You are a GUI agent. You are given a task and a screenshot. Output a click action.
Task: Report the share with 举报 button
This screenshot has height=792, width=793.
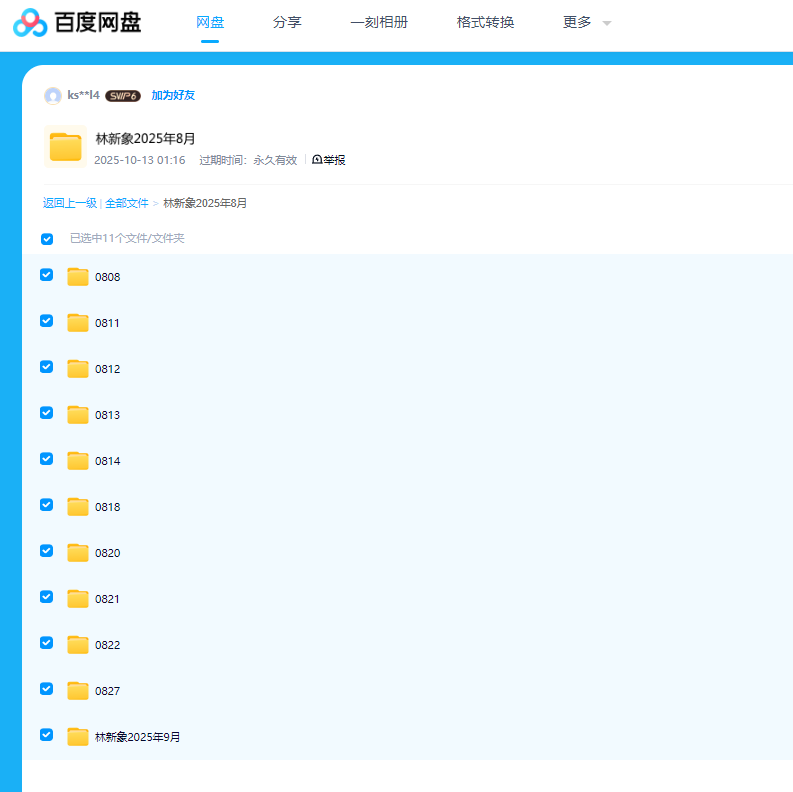tap(329, 160)
